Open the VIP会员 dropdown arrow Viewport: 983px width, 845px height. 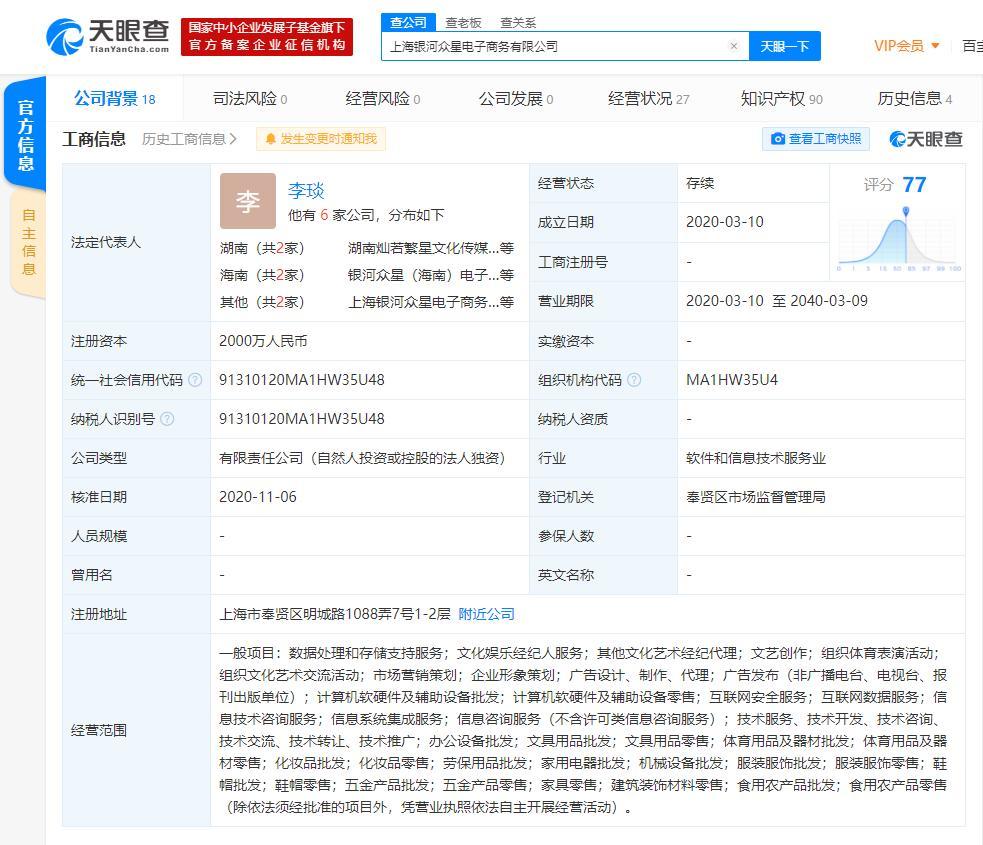[x=935, y=46]
